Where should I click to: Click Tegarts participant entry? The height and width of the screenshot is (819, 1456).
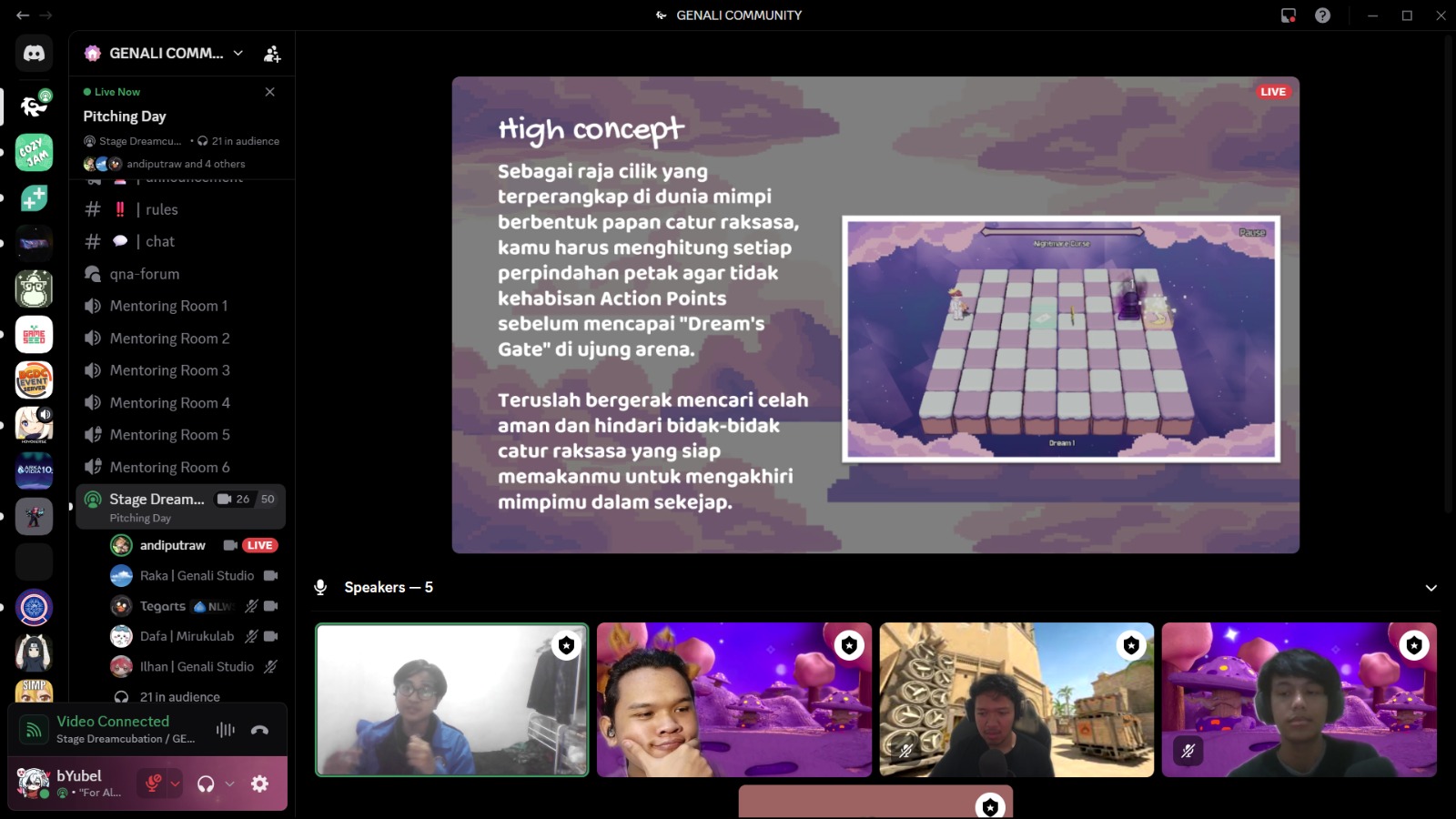point(195,606)
